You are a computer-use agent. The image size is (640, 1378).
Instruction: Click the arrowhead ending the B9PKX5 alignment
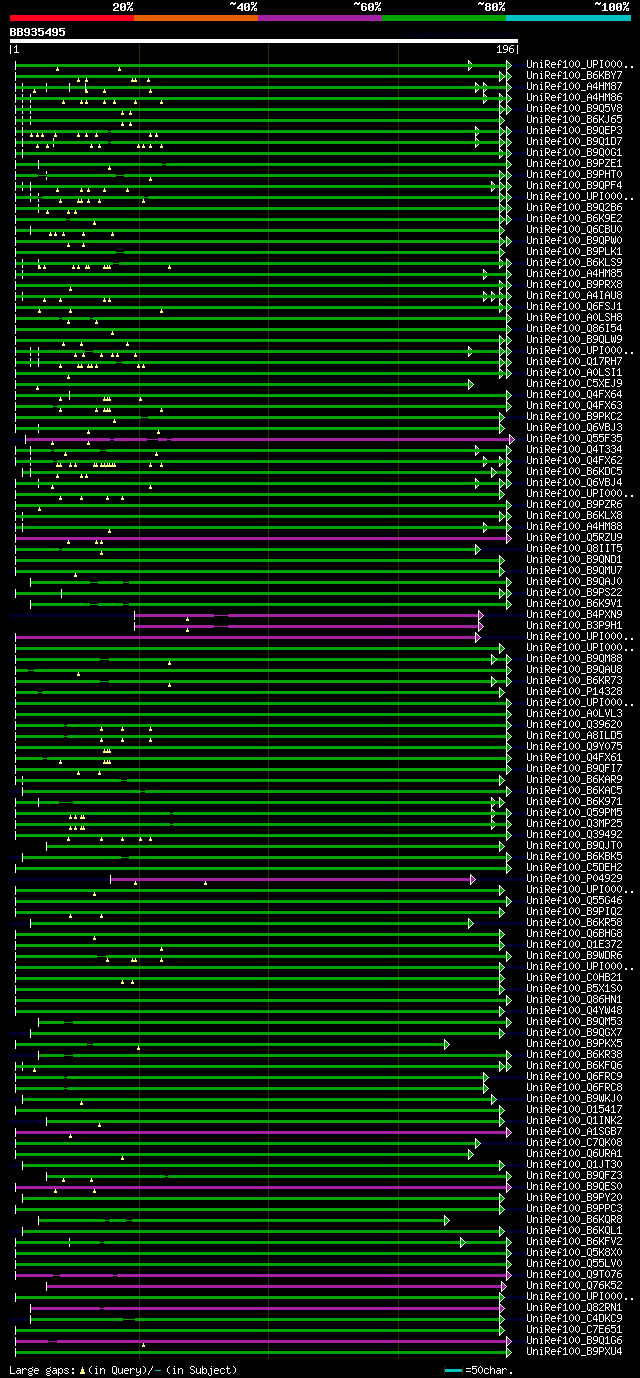click(447, 1044)
